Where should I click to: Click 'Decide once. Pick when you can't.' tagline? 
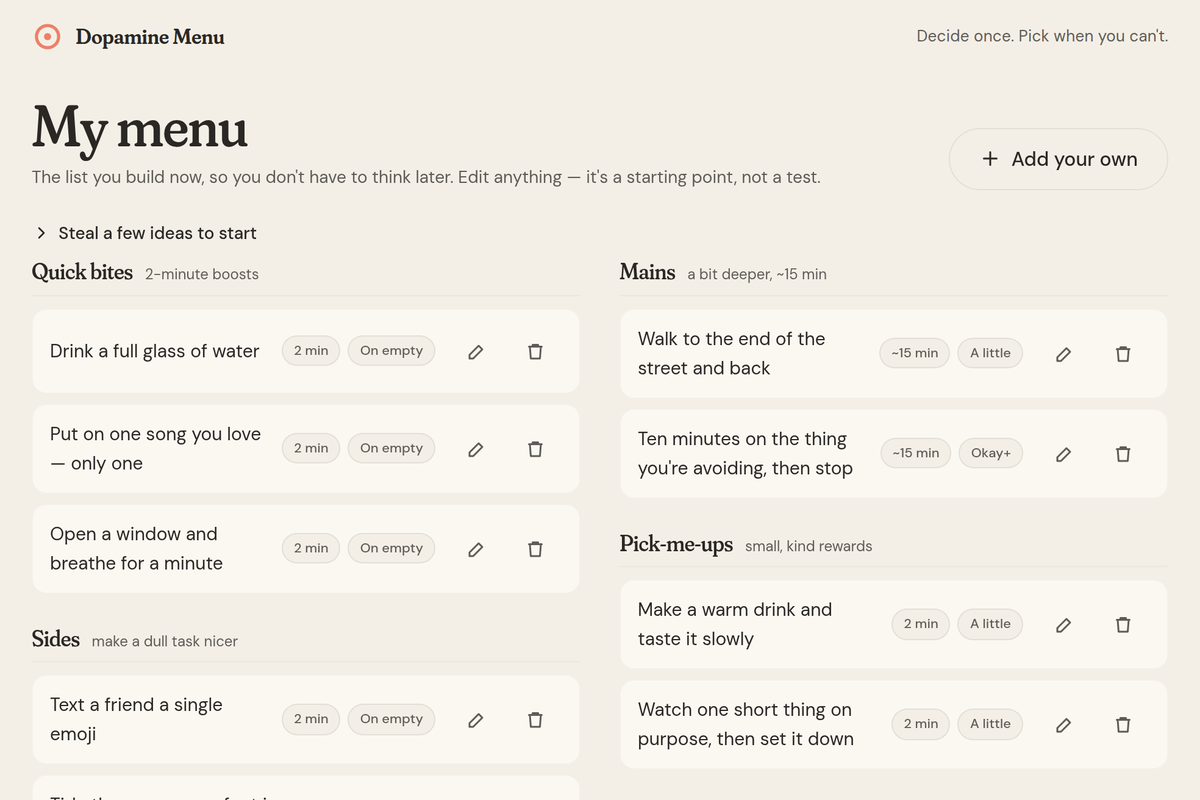point(1042,36)
